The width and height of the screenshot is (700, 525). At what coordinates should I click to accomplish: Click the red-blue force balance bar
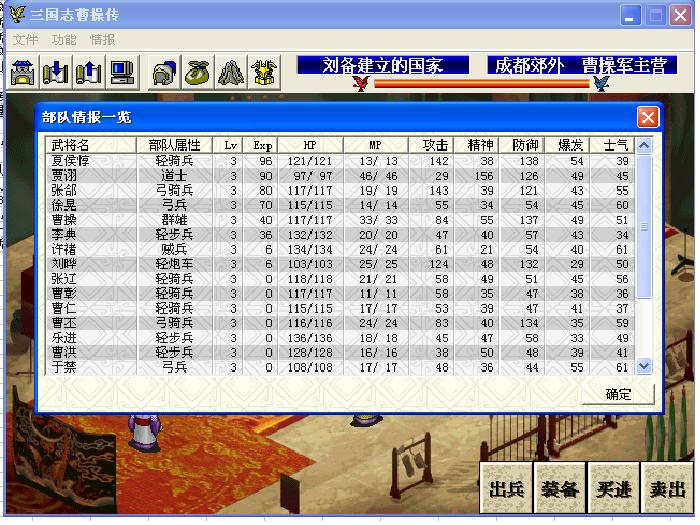[481, 83]
